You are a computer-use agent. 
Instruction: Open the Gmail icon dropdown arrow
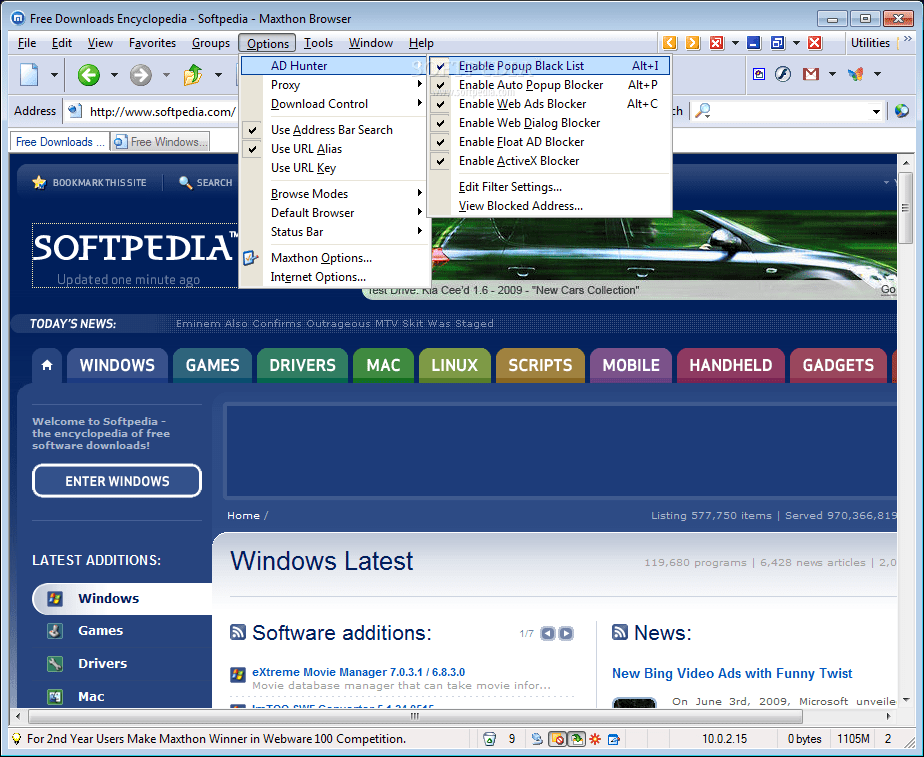click(x=832, y=74)
